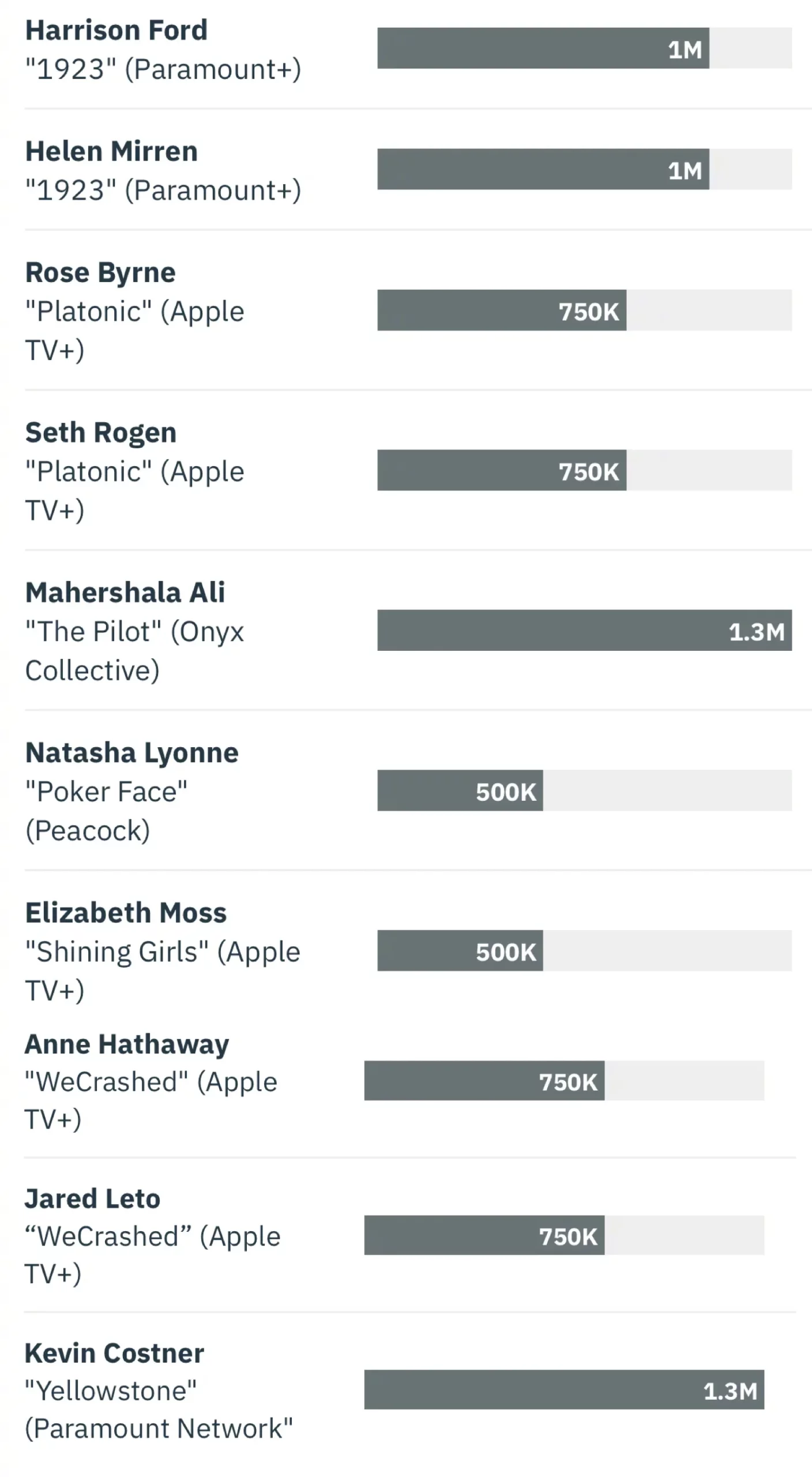Viewport: 812px width, 1477px height.
Task: Select the Helen Mirren name heading
Action: 111,152
